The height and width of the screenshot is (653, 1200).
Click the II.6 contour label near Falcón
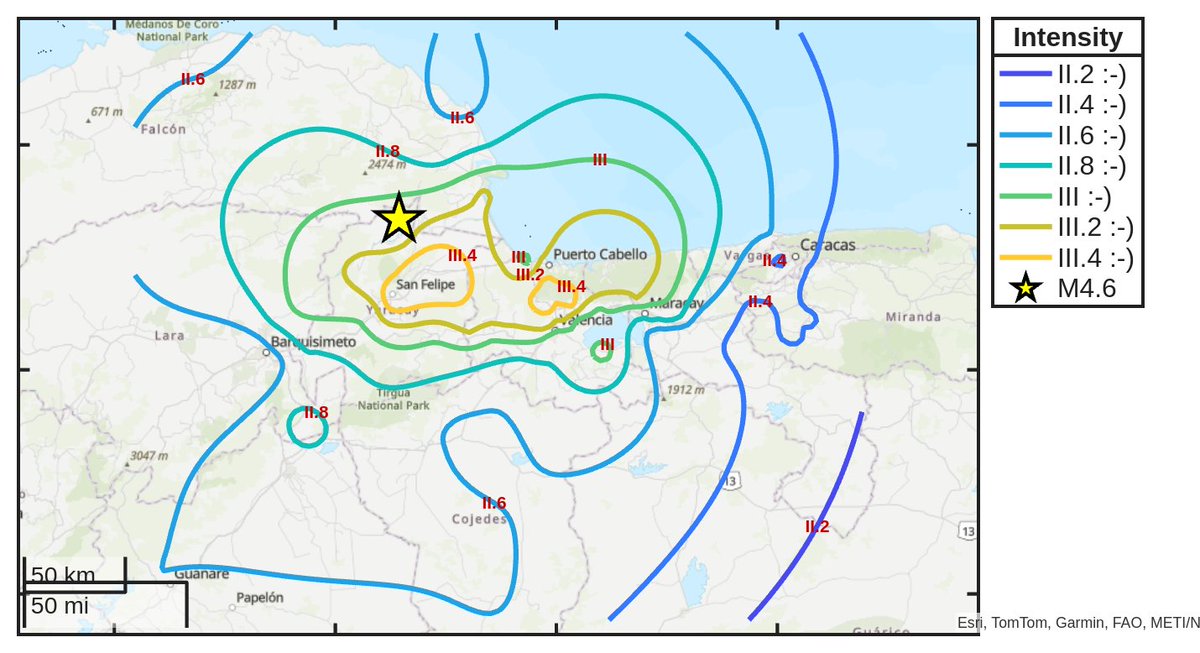tap(193, 79)
